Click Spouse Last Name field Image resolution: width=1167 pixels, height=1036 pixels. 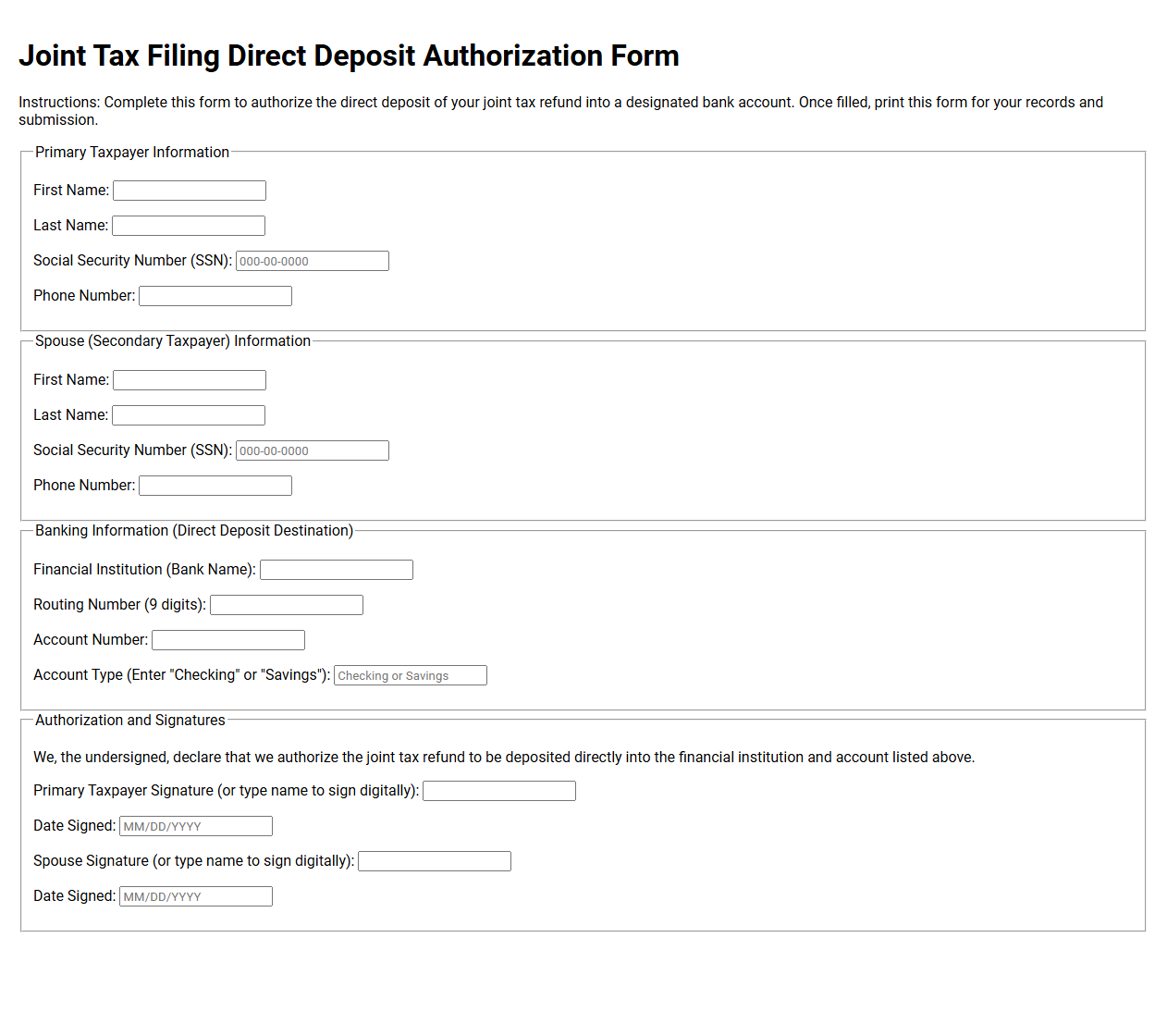189,415
